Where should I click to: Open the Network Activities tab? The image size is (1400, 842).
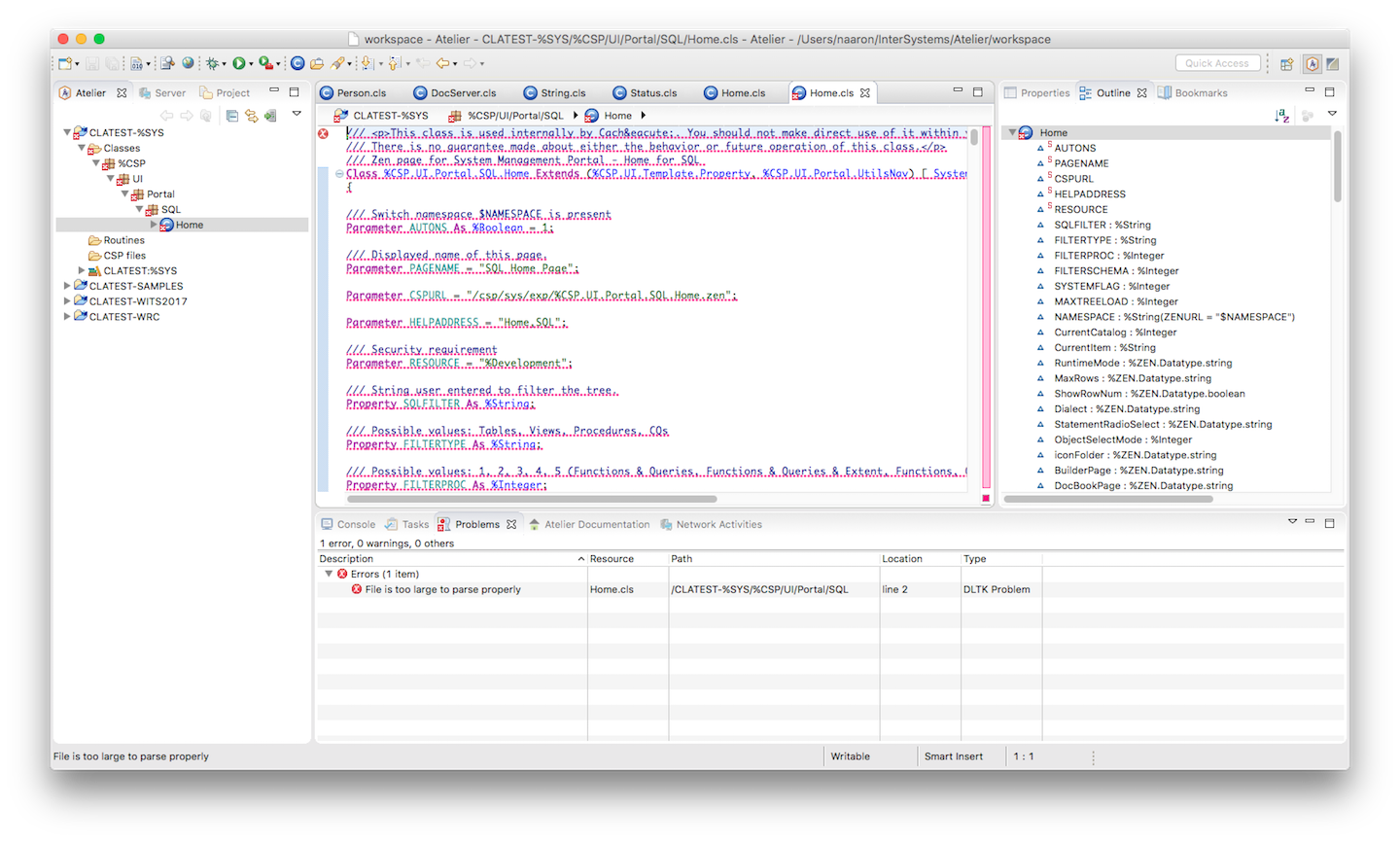(712, 524)
